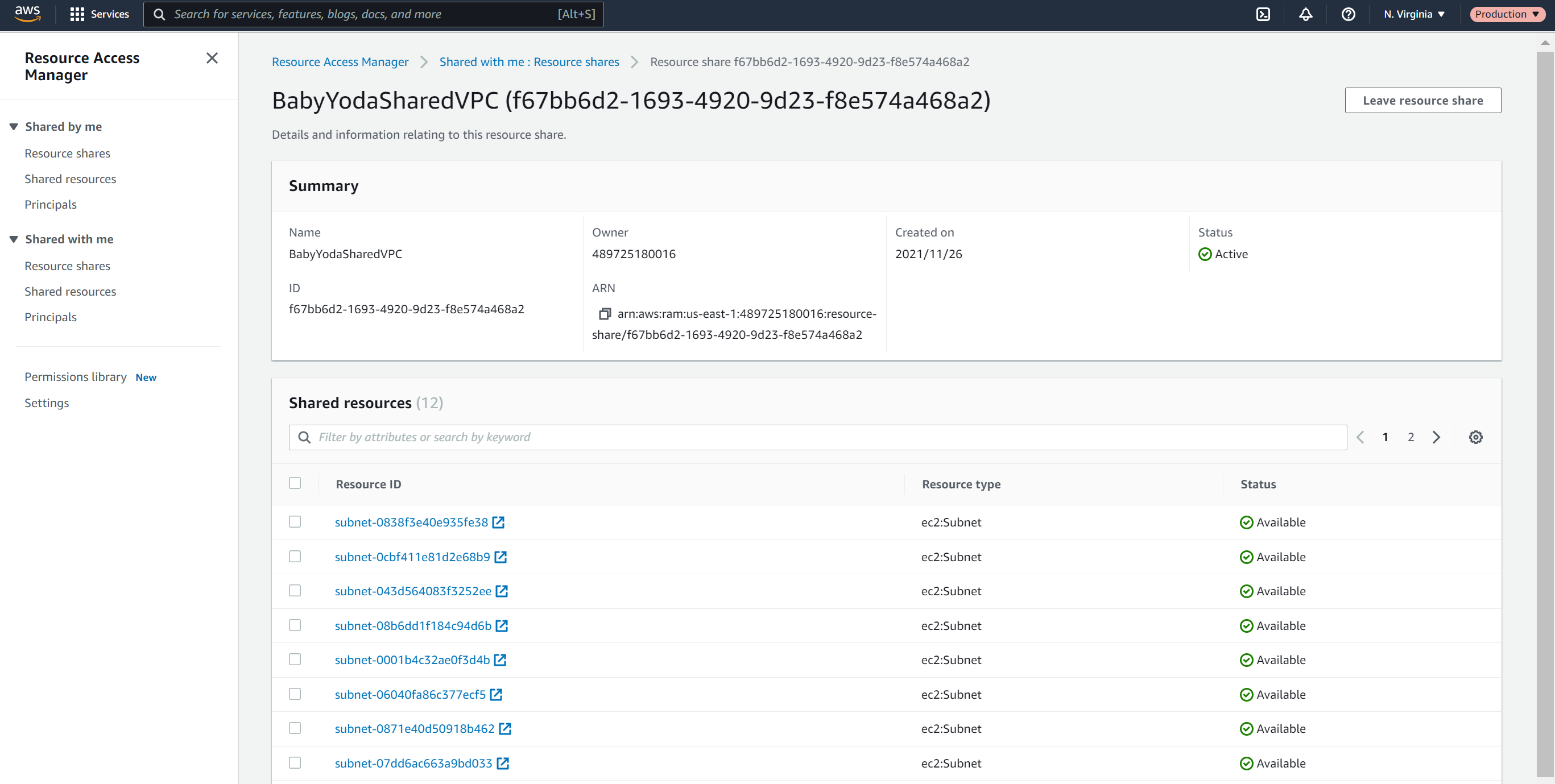Check the box for subnet-0001b4c32ae0f3d4b
Viewport: 1555px width, 784px height.
295,659
